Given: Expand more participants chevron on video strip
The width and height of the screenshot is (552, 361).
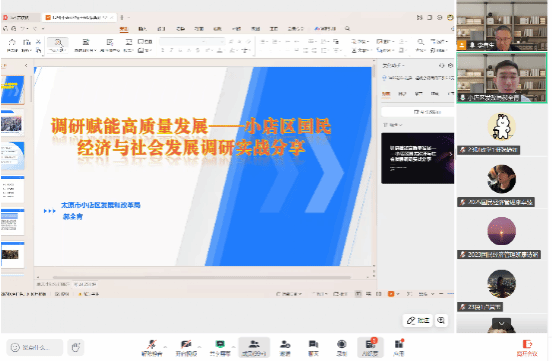Looking at the screenshot, I should pos(502,323).
